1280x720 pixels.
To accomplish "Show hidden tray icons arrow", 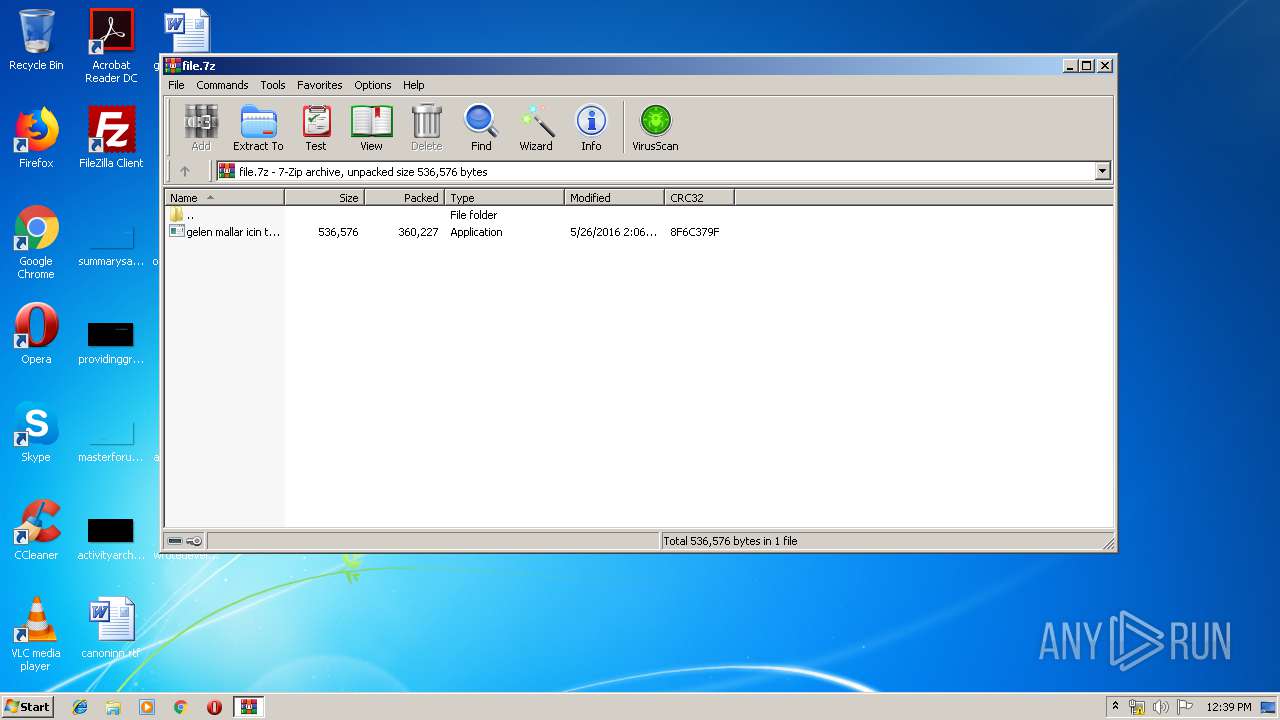I will (1115, 707).
